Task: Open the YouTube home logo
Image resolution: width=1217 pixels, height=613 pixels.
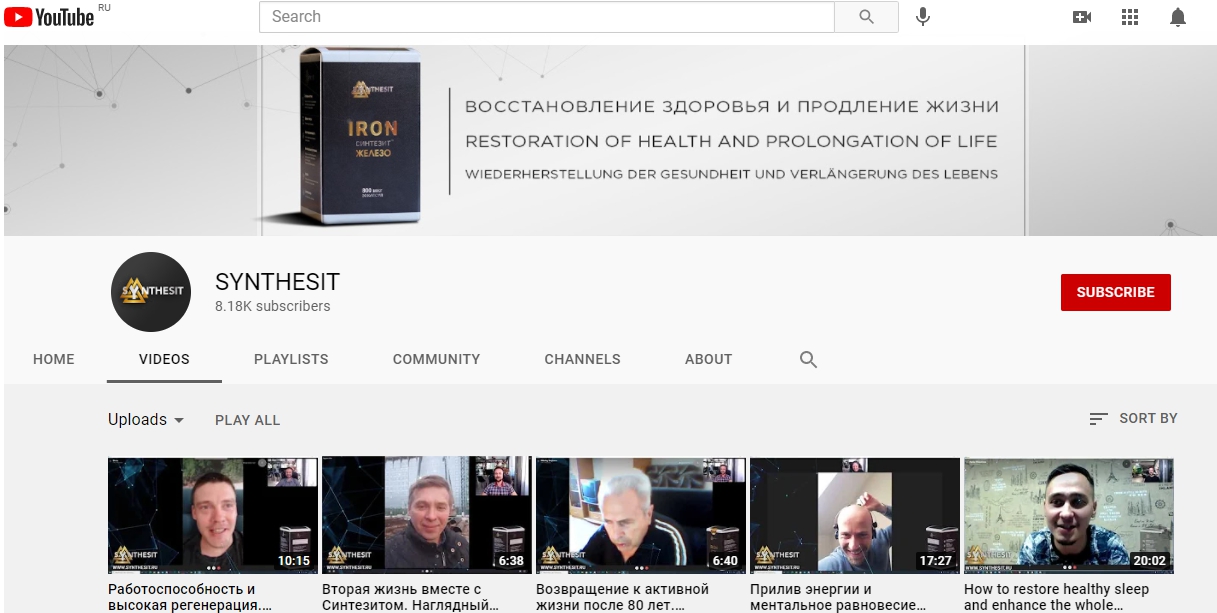Action: click(49, 17)
